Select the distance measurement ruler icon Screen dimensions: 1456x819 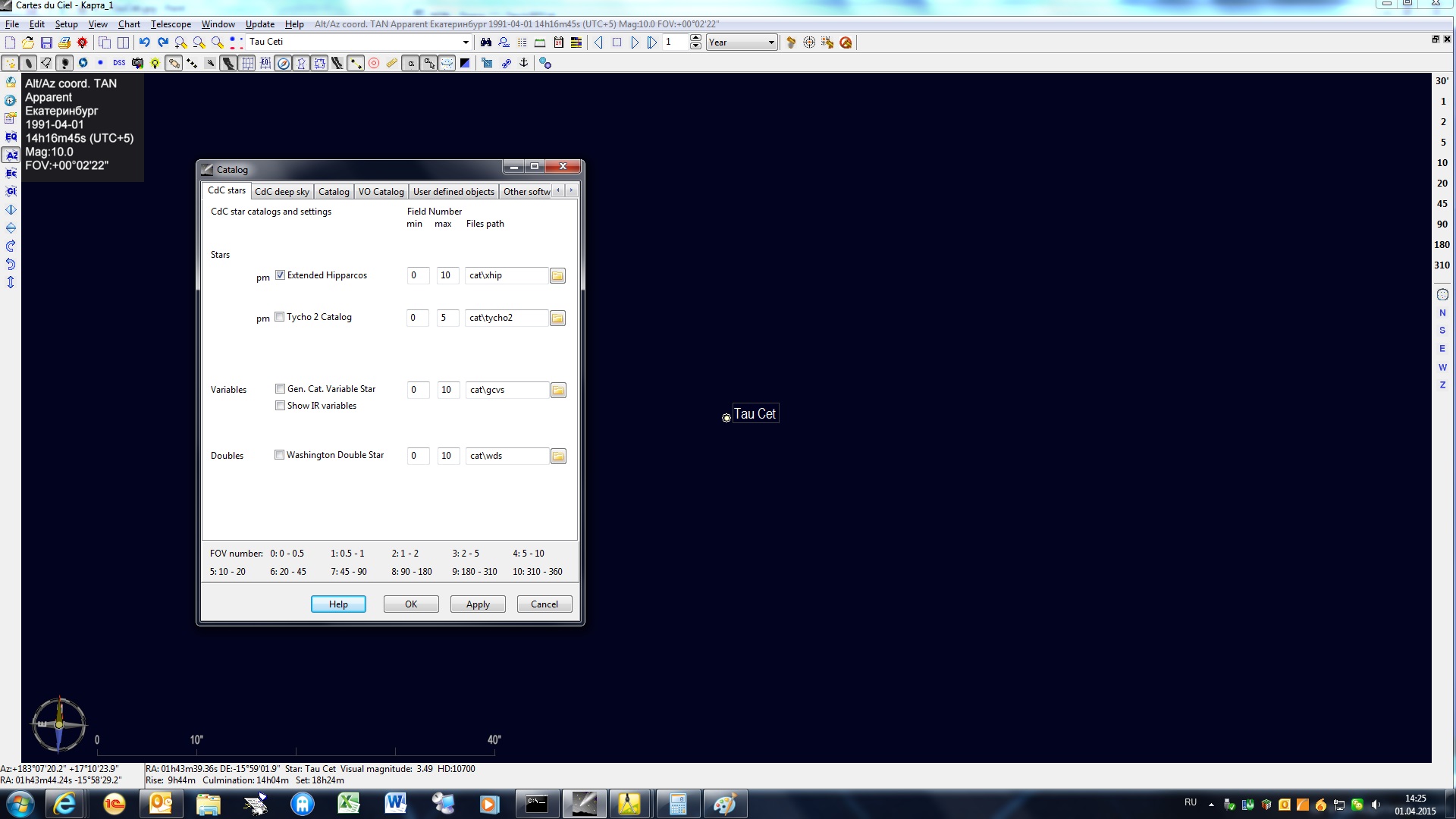(x=392, y=63)
